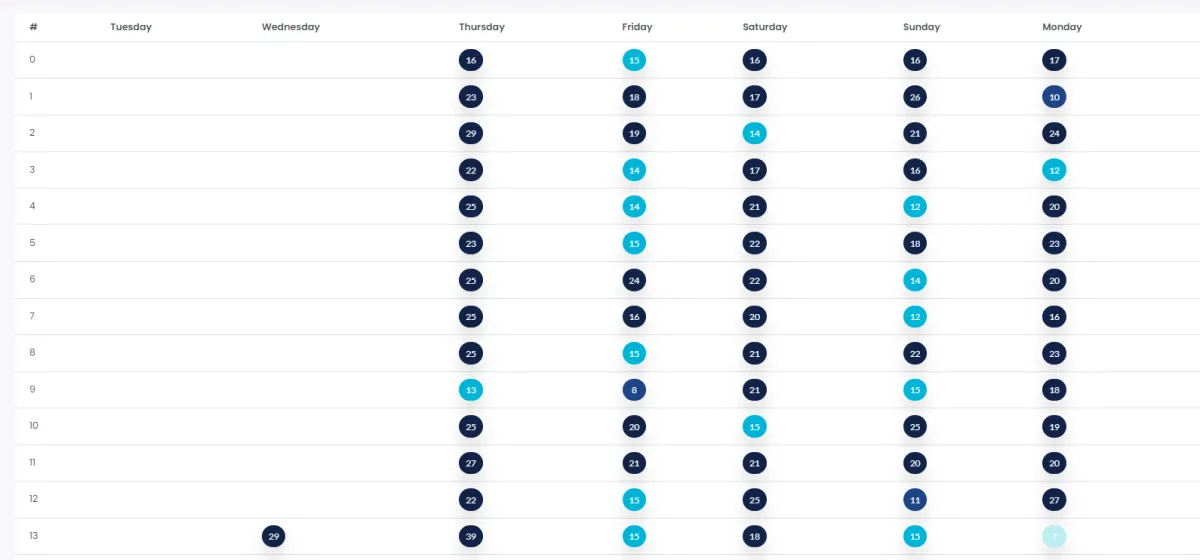
Task: Select Saturday badge 14 in row 2
Action: tap(755, 133)
